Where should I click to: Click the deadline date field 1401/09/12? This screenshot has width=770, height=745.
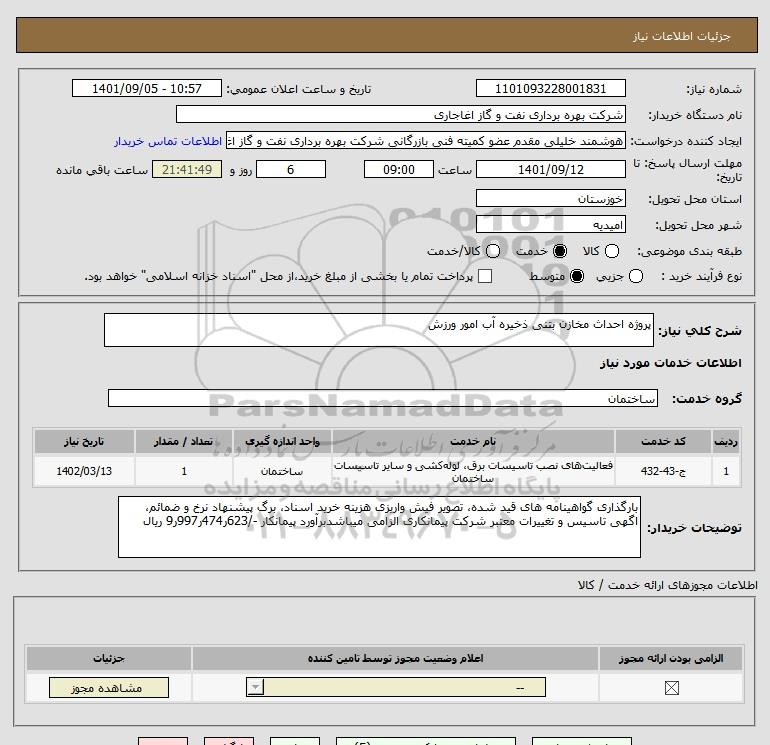tap(550, 169)
